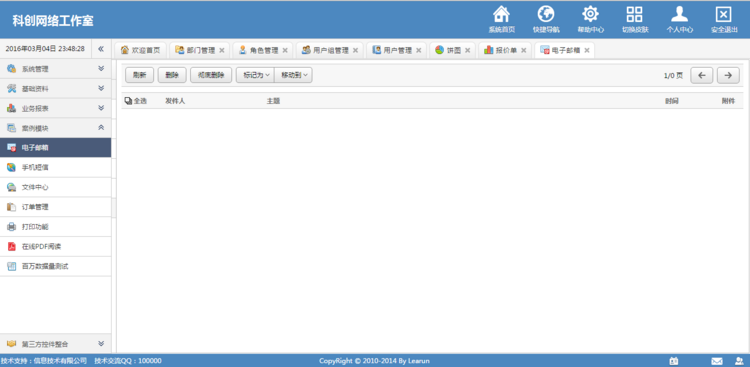Close the 用户组管理 tab
750x367 pixels.
(355, 50)
